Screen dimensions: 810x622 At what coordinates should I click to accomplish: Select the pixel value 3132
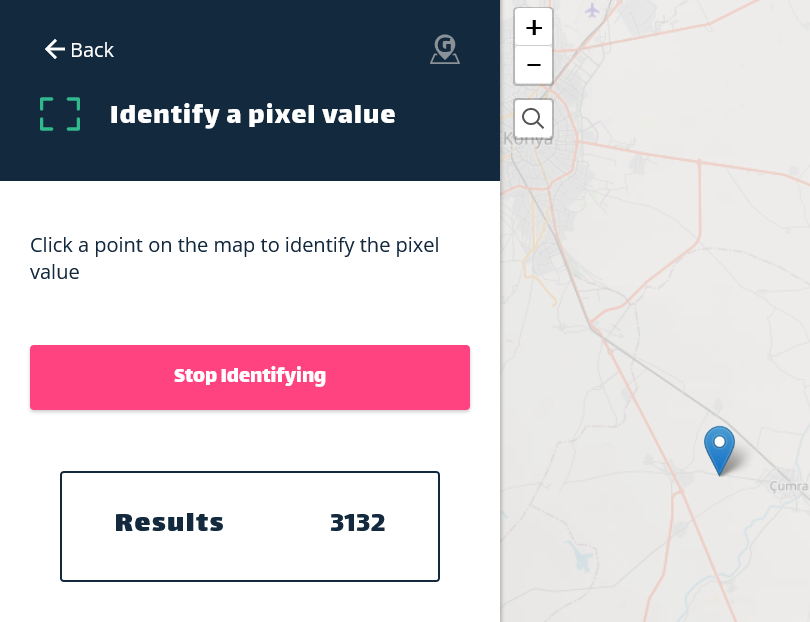coord(358,522)
